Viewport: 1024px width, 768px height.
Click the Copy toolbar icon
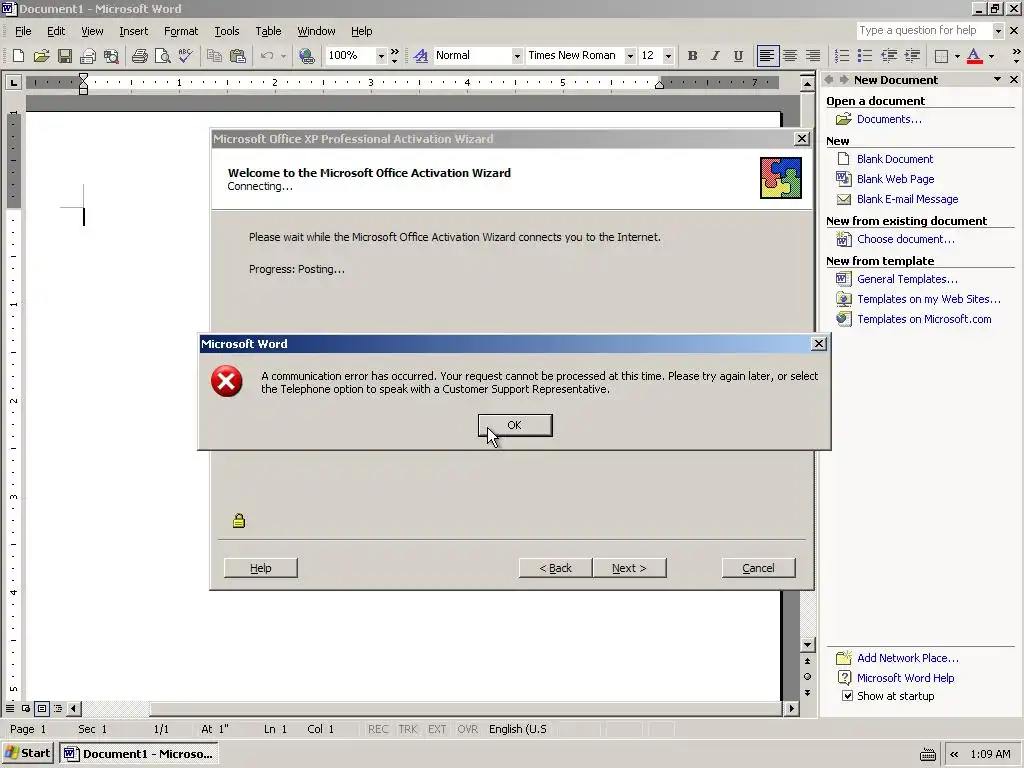pyautogui.click(x=214, y=56)
